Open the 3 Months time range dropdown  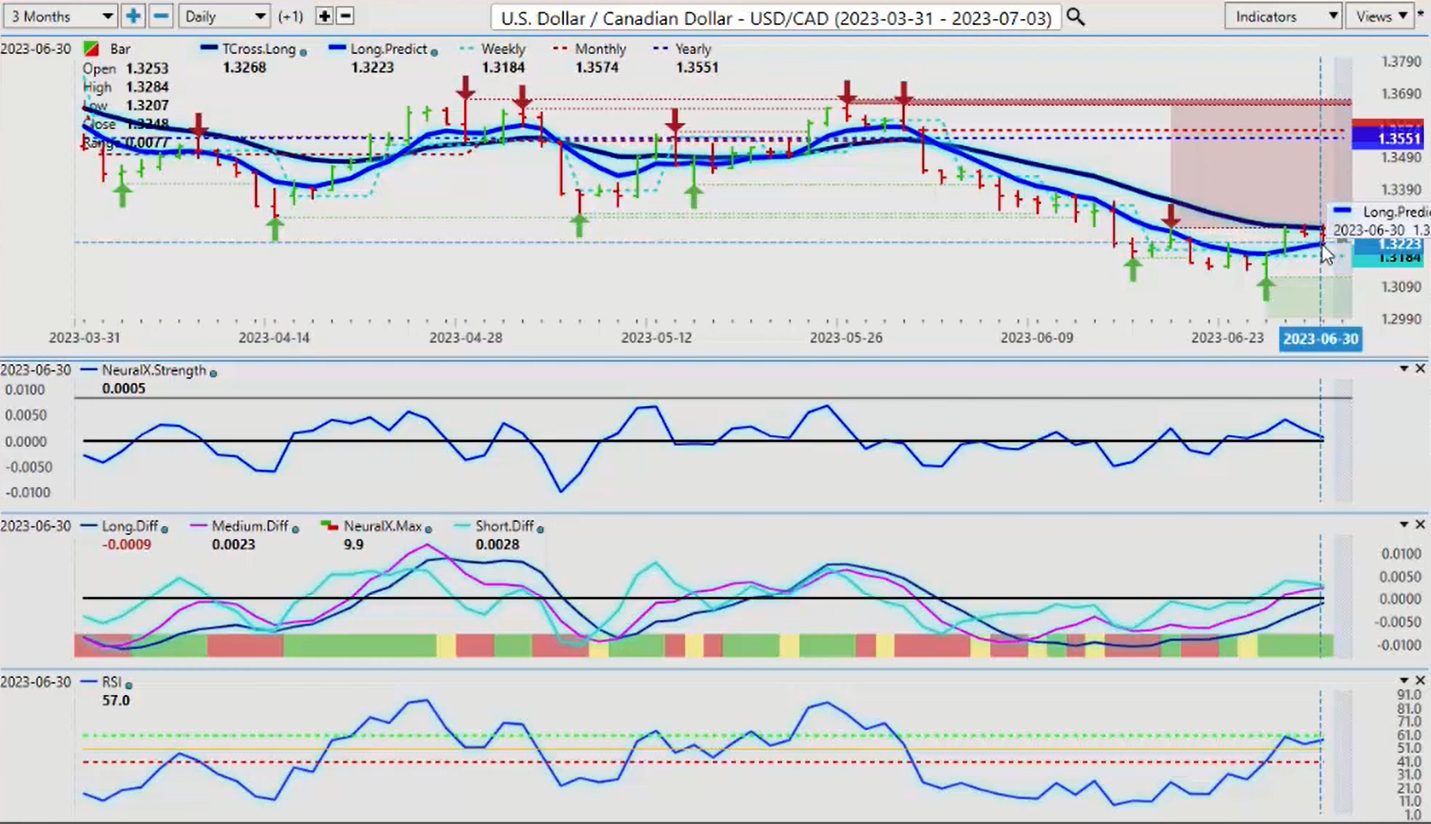tap(59, 16)
